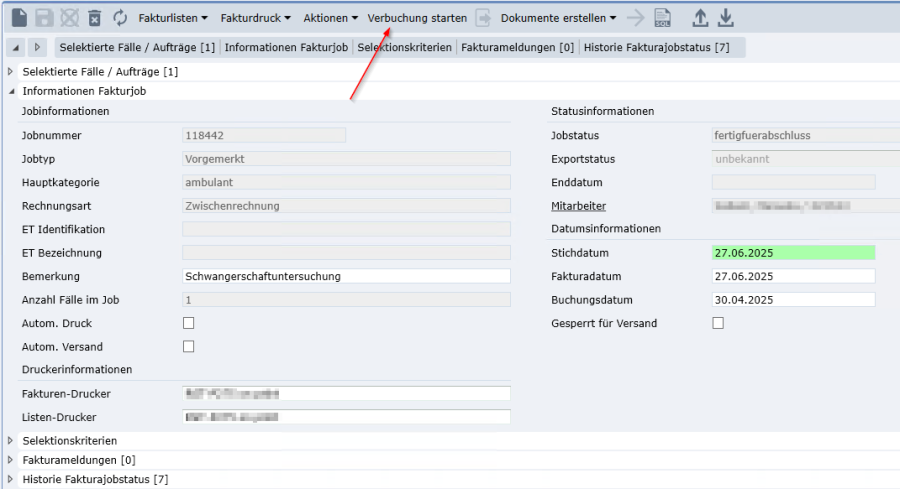Switch to Selektionskriterien tab
The height and width of the screenshot is (489, 900).
[404, 48]
